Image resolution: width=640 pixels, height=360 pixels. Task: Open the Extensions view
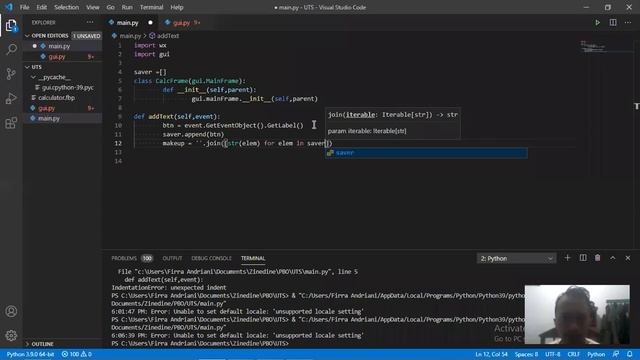11,123
